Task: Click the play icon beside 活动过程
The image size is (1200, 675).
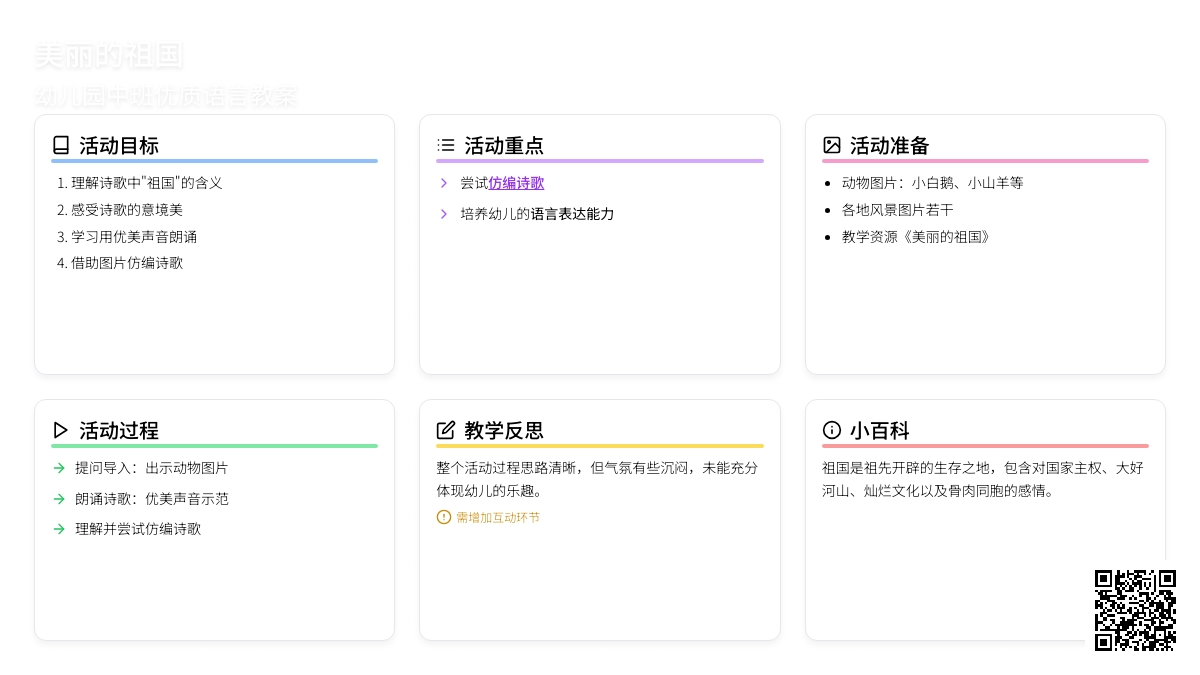Action: [61, 430]
